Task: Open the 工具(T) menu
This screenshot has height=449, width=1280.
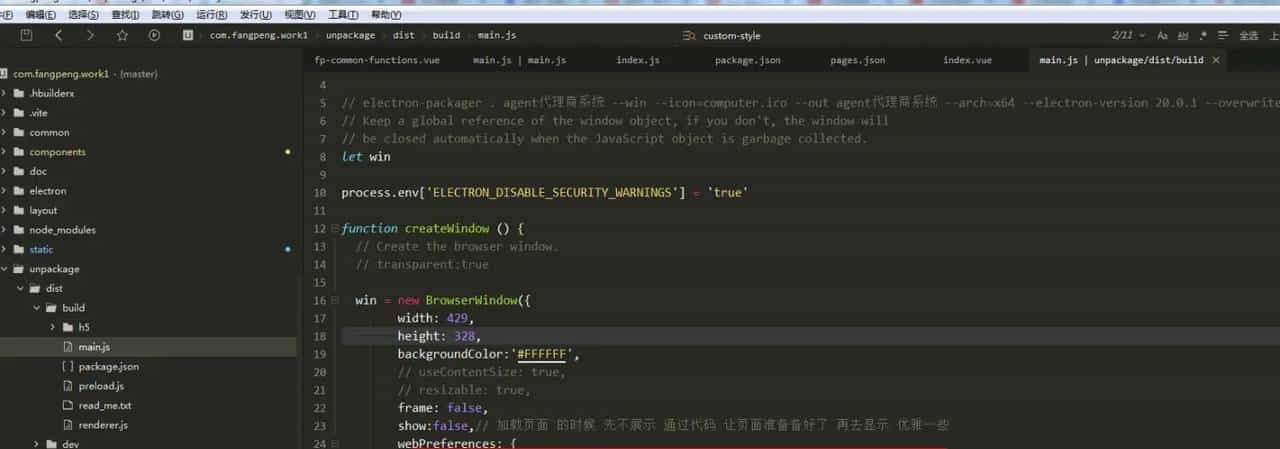Action: (x=343, y=15)
